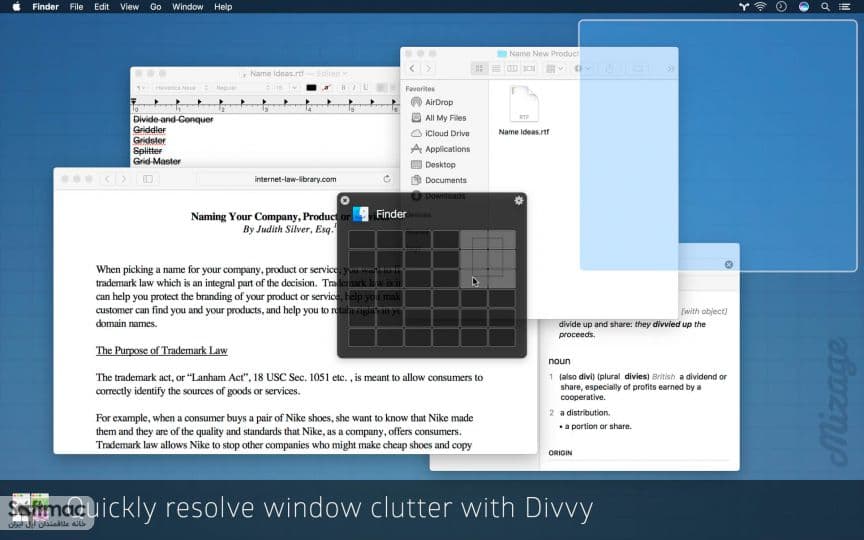Open the Apple menu
Image resolution: width=864 pixels, height=540 pixels.
(x=17, y=7)
